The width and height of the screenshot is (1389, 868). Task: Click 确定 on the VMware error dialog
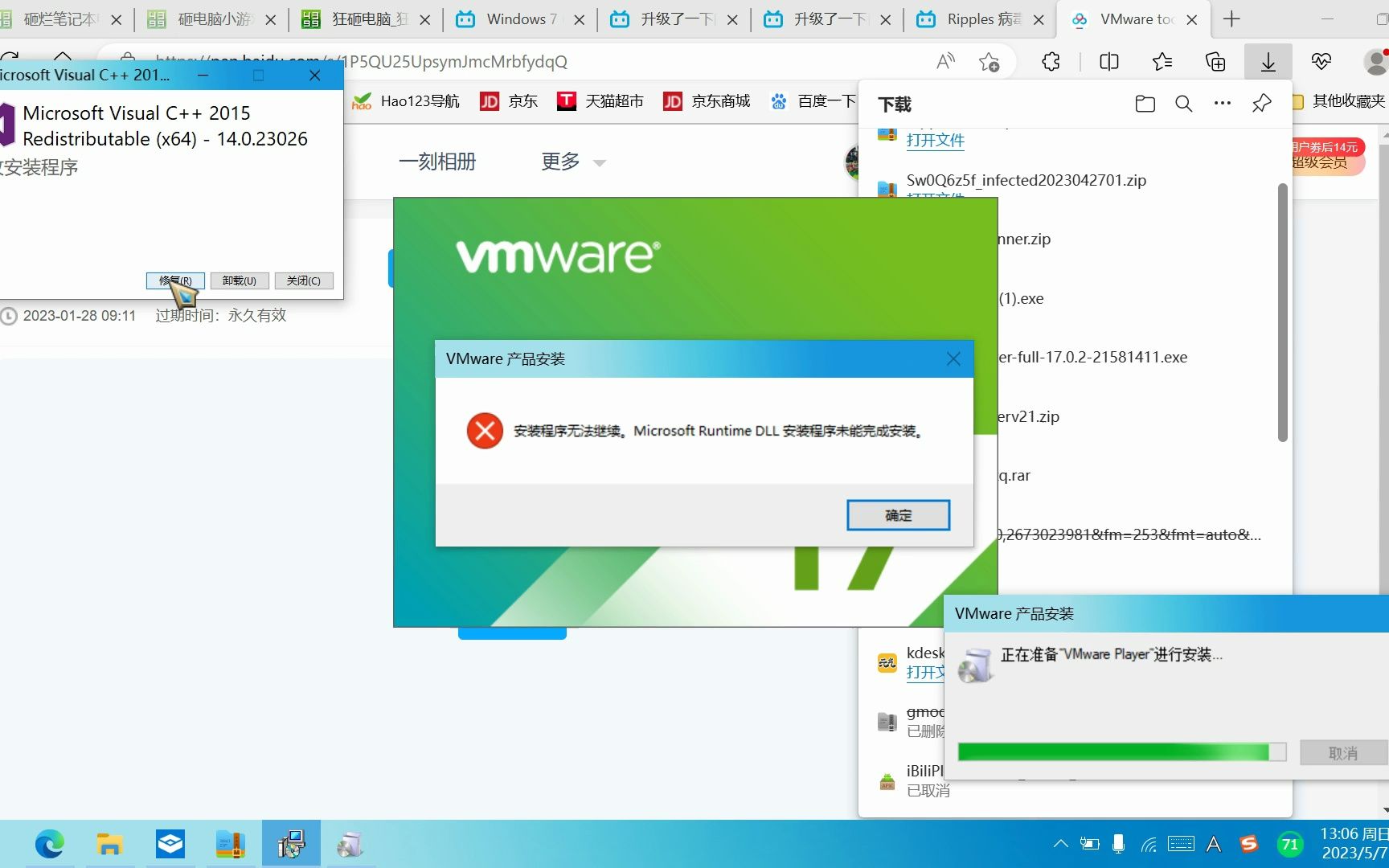(898, 514)
